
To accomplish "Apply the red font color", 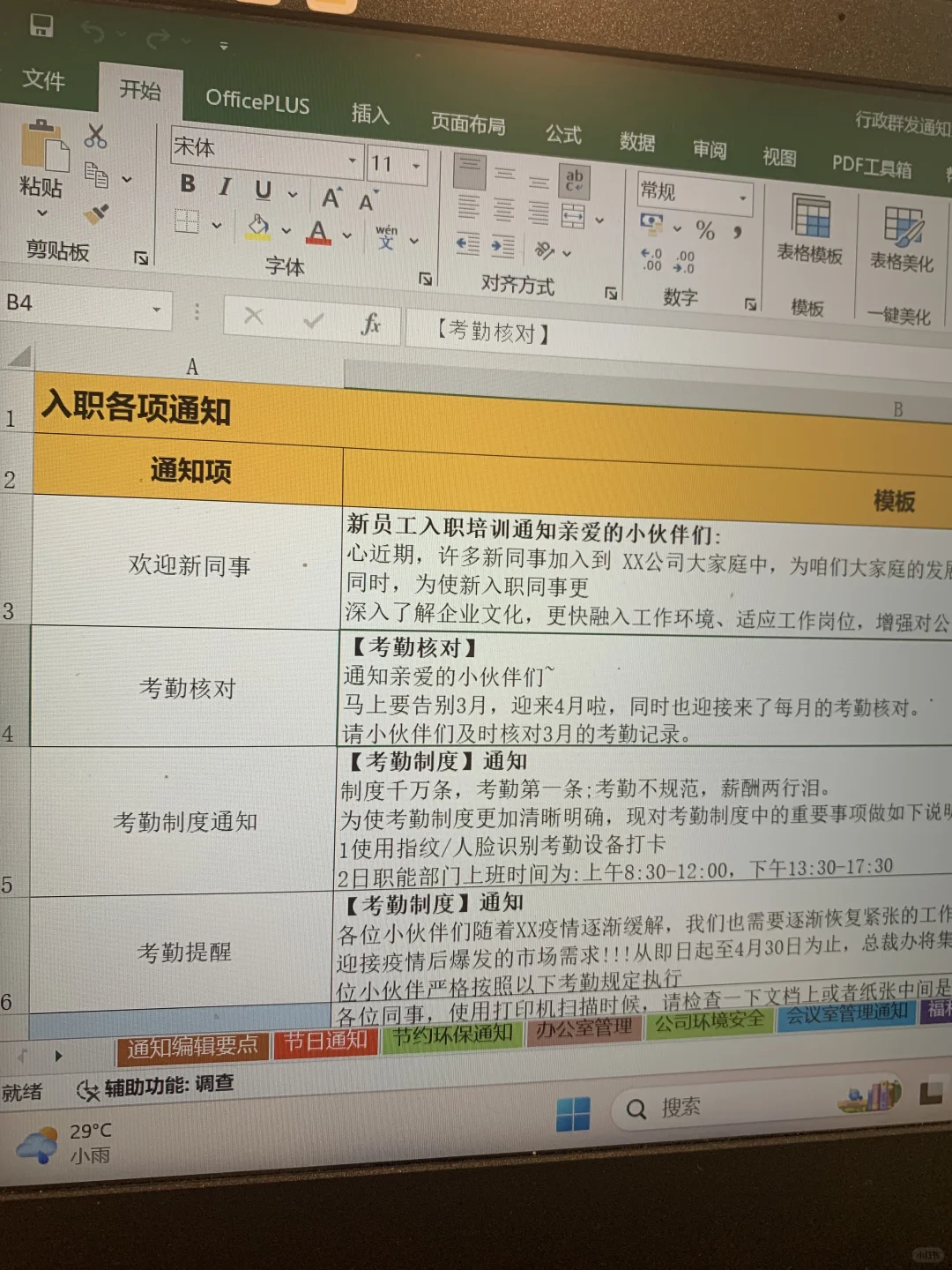I will [318, 233].
